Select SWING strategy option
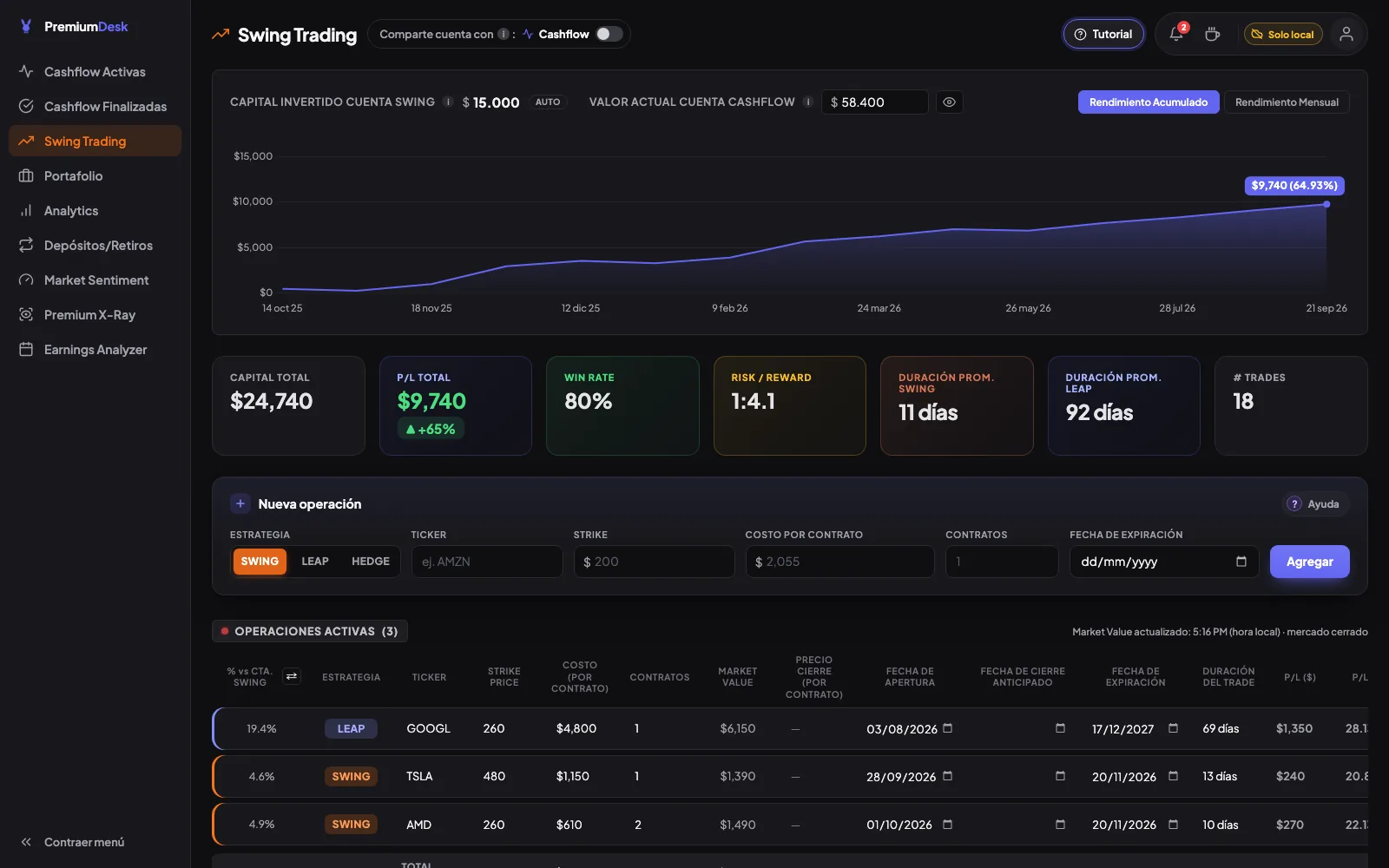The image size is (1389, 868). coord(260,562)
